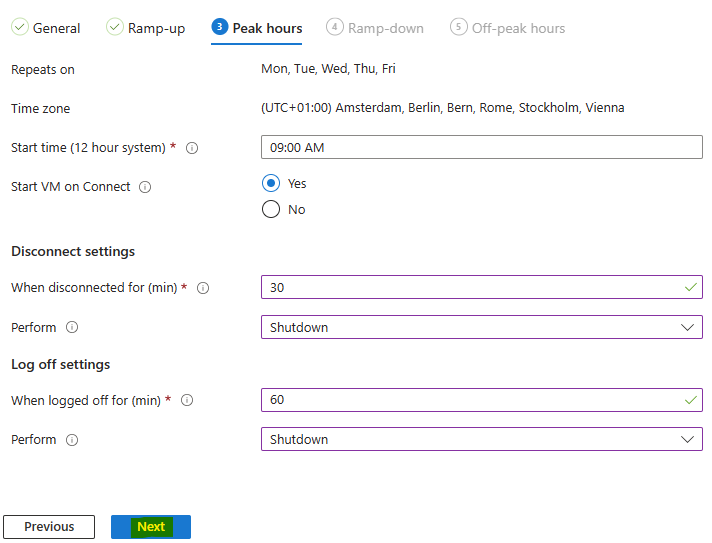Click the info icon beside Start VM on Connect

pos(145,187)
